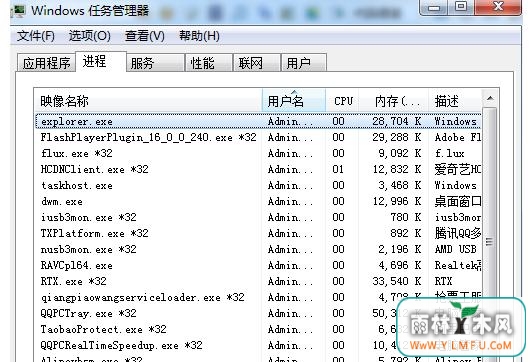Sort by 映像名称 column header
This screenshot has height=362, width=531.
148,101
